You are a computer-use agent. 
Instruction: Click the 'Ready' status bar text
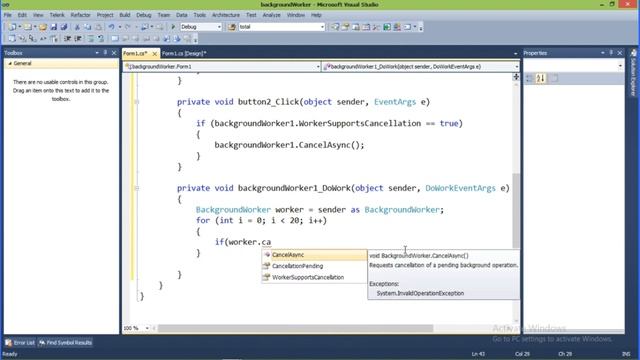[x=10, y=354]
